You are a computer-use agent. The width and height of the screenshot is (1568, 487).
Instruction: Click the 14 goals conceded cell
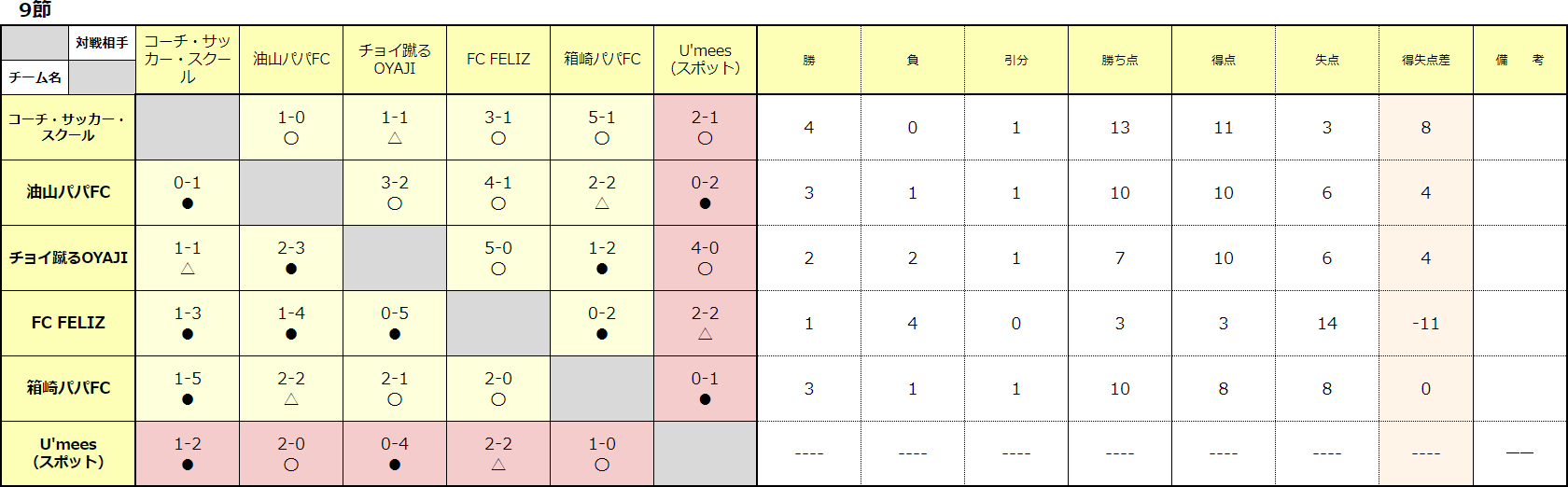click(x=1327, y=323)
